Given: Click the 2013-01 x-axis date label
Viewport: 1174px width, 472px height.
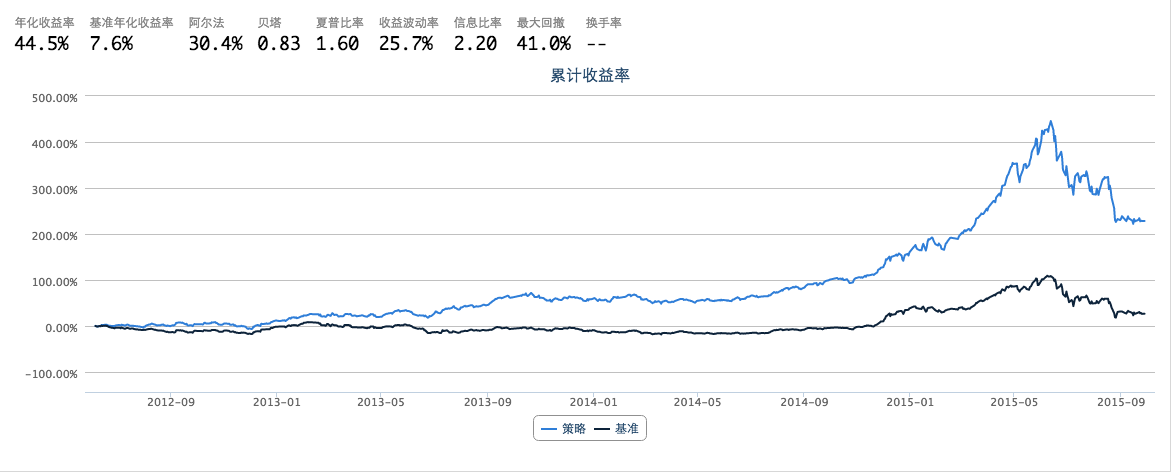Looking at the screenshot, I should pos(275,402).
